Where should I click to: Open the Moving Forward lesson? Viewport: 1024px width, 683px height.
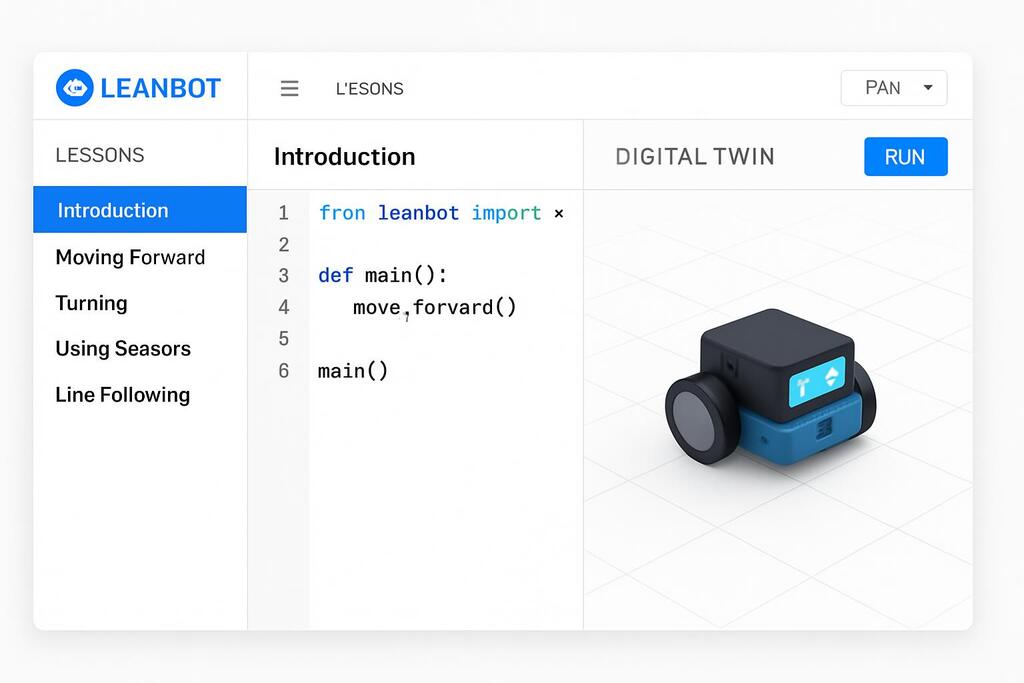(131, 257)
